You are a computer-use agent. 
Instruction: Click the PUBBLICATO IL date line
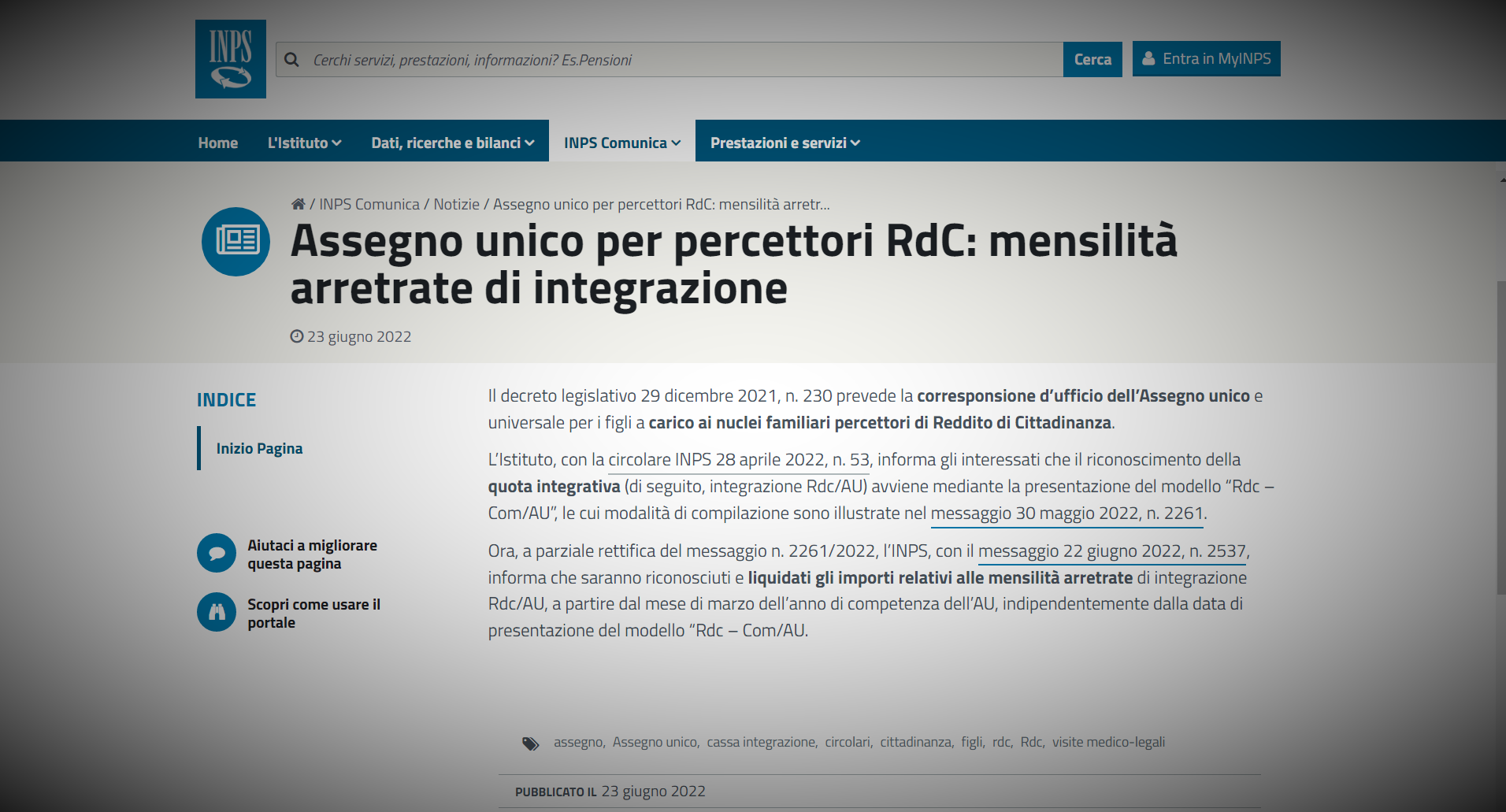pos(610,792)
